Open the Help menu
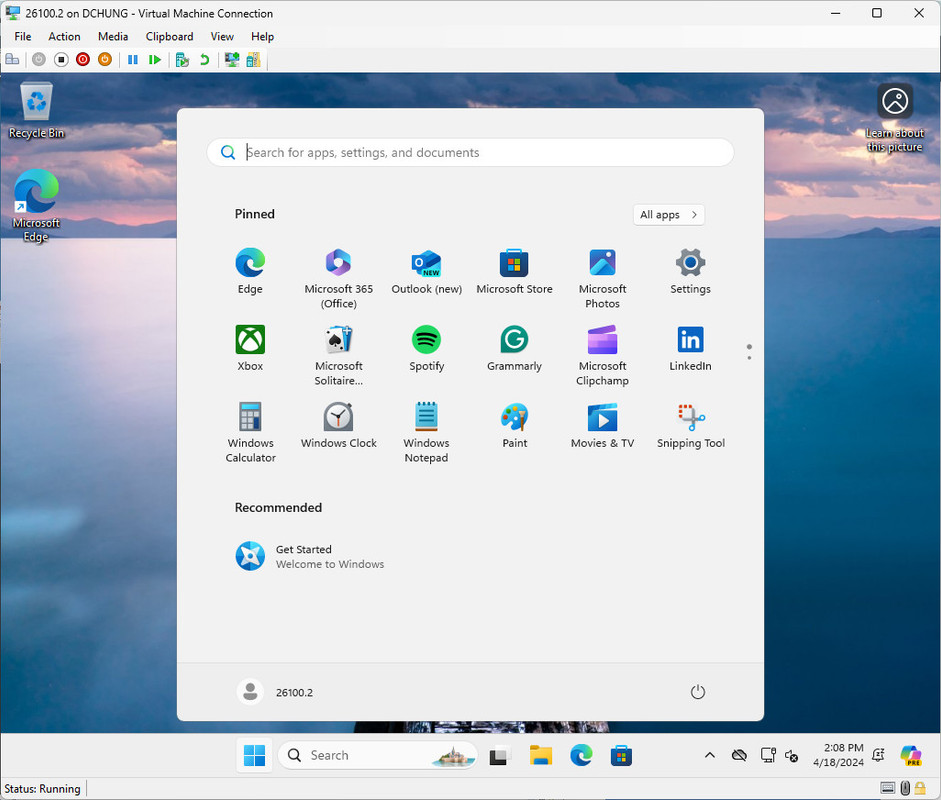Screen dimensions: 941x800 click(262, 37)
